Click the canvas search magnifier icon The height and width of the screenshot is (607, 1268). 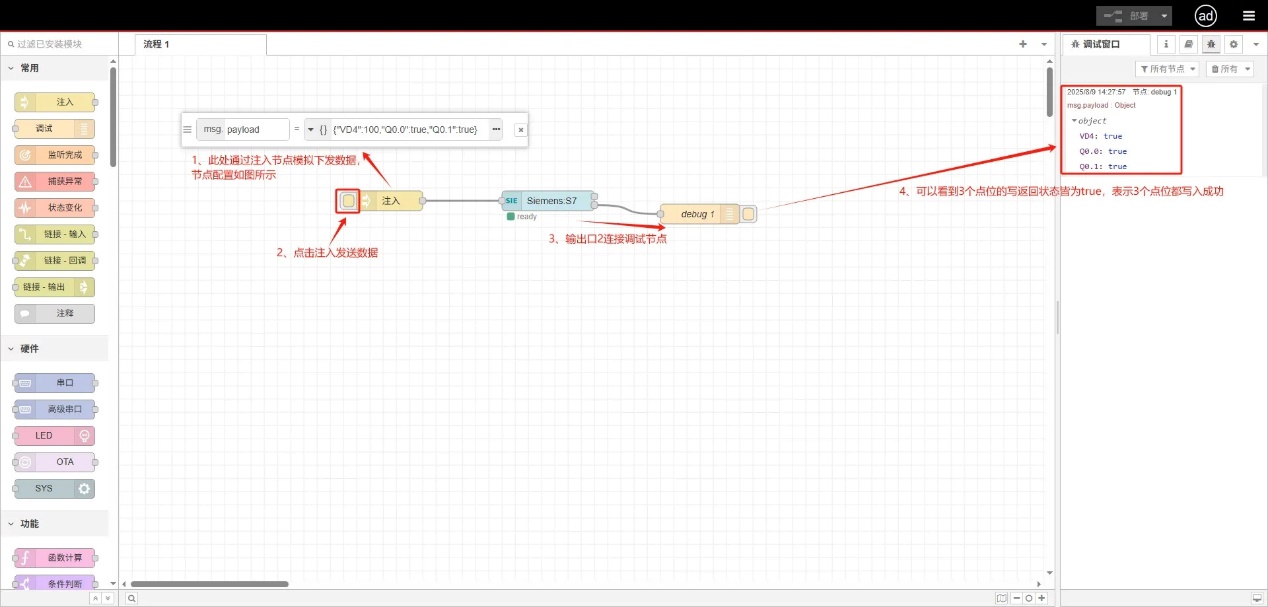(x=131, y=598)
